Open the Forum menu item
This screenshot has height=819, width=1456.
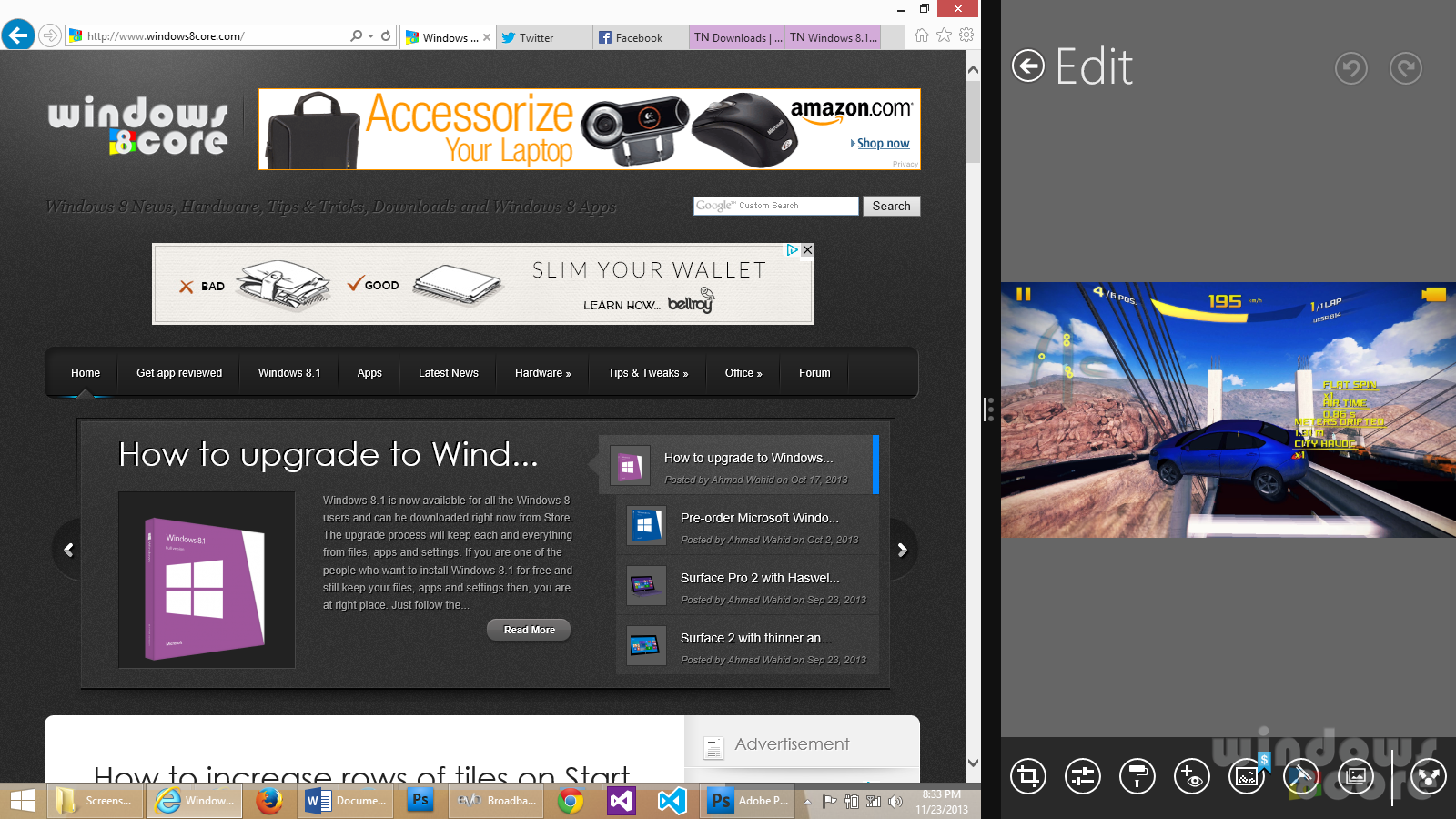[814, 373]
